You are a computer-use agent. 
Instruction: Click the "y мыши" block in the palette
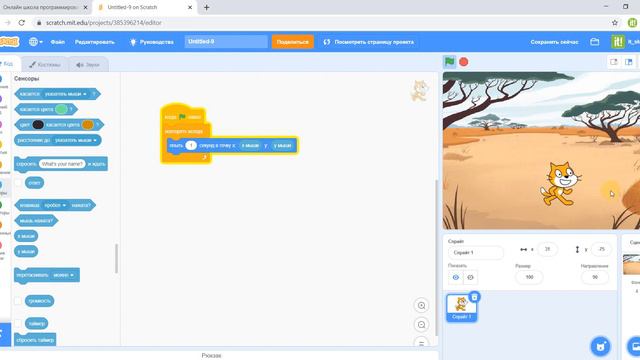click(x=26, y=251)
